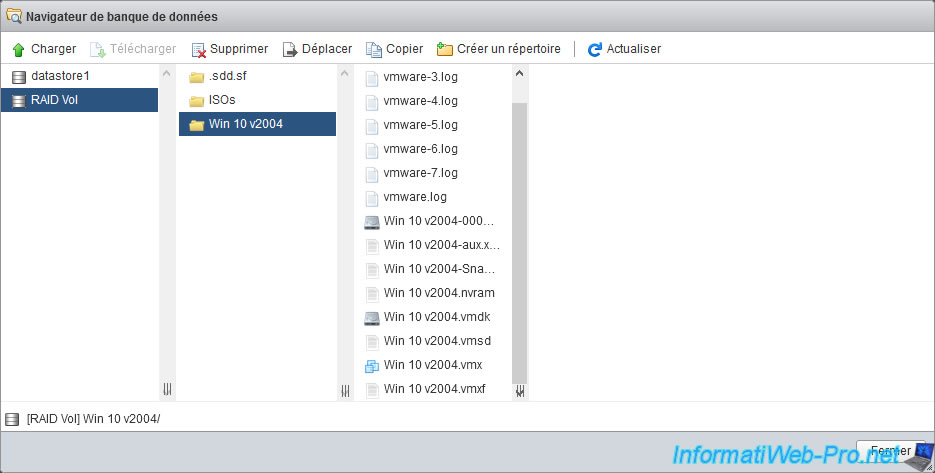Click the file list vertical scrollbar thumb

click(519, 240)
